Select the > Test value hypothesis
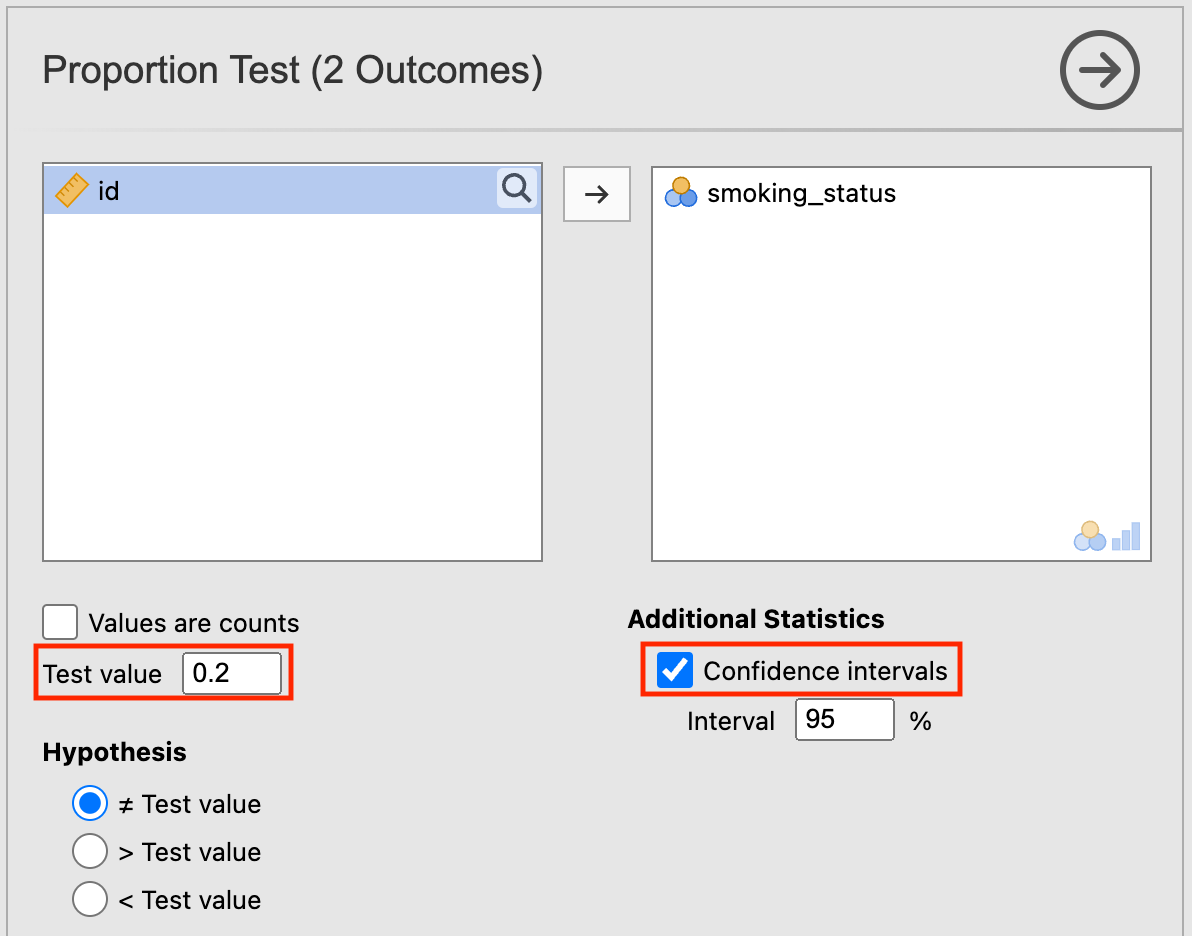 pos(90,852)
